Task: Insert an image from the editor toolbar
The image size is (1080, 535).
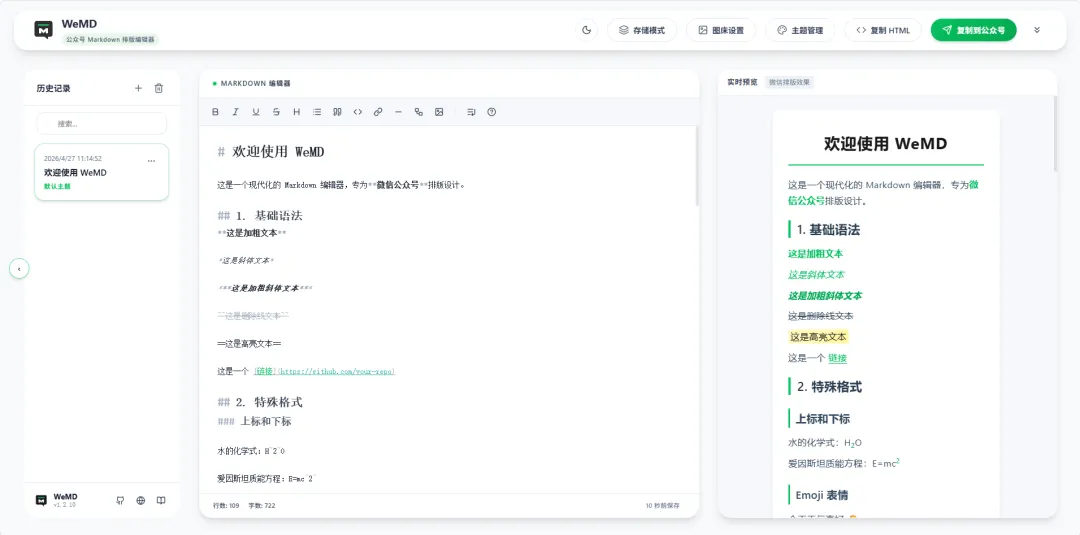Action: click(439, 112)
